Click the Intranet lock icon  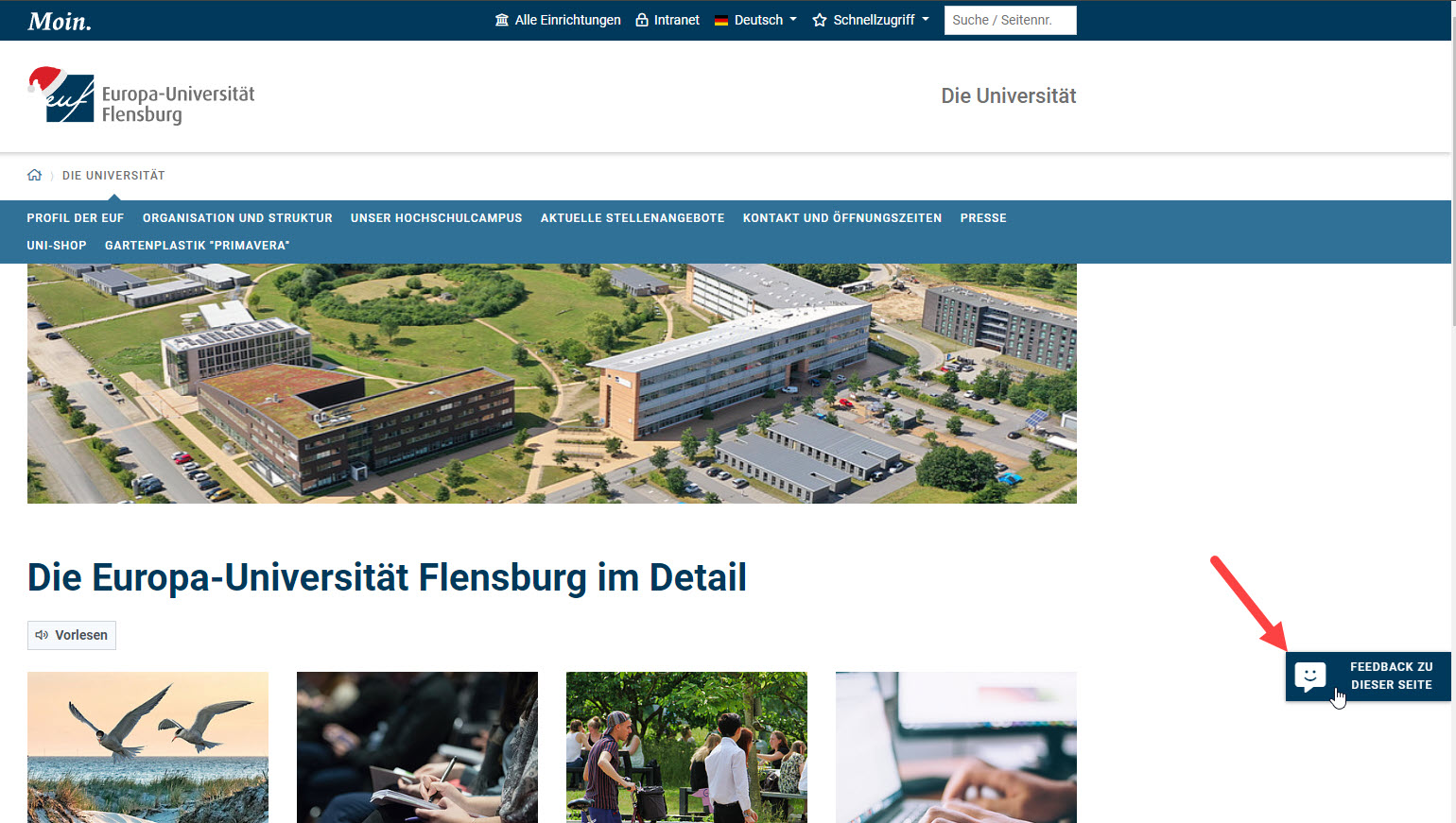pyautogui.click(x=642, y=20)
